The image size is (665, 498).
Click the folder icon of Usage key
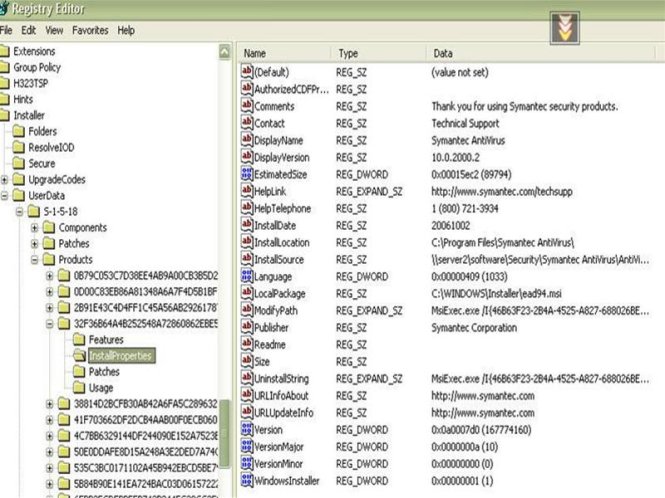(x=79, y=388)
